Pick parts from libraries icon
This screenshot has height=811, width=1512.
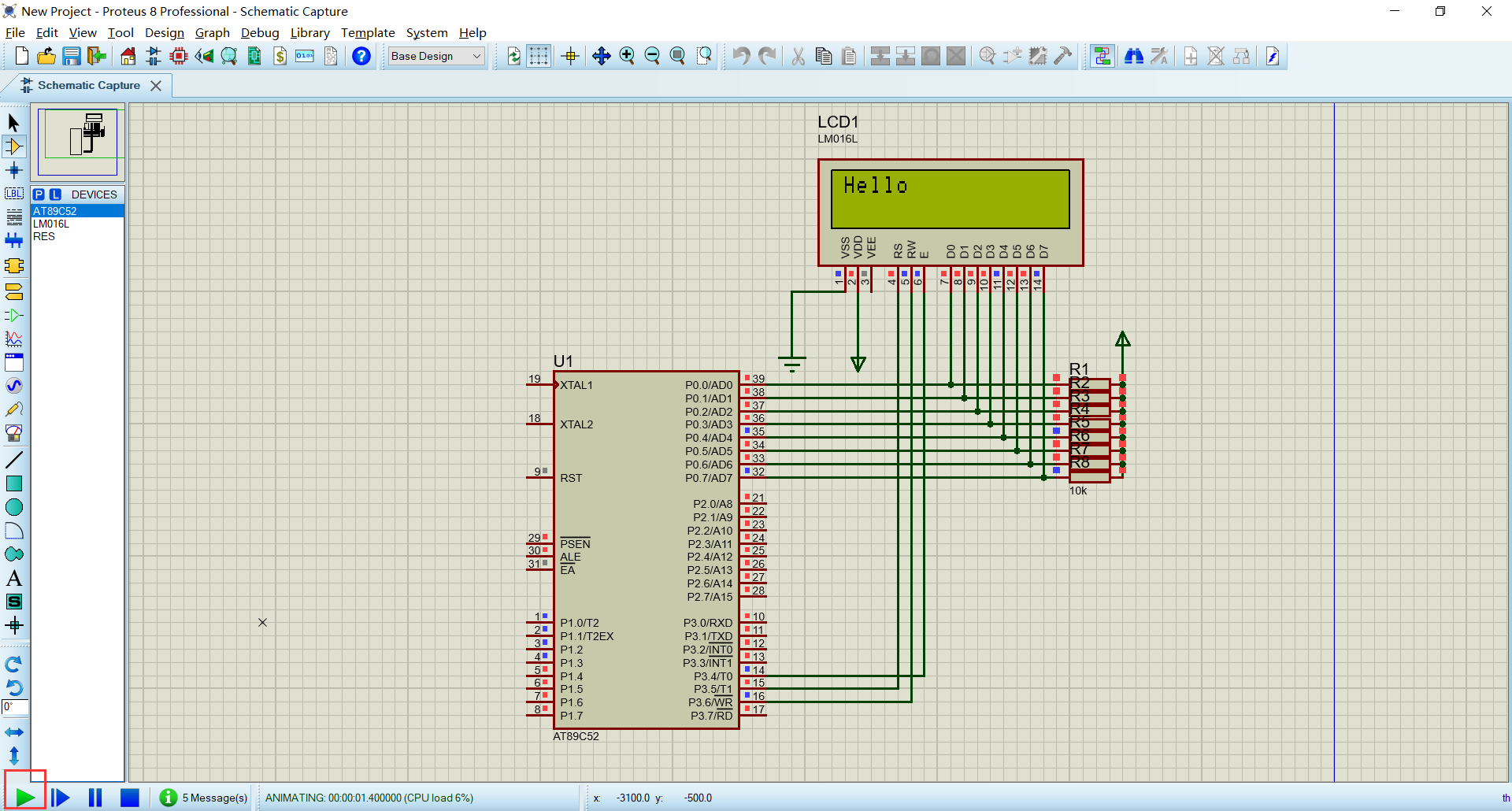pyautogui.click(x=988, y=56)
